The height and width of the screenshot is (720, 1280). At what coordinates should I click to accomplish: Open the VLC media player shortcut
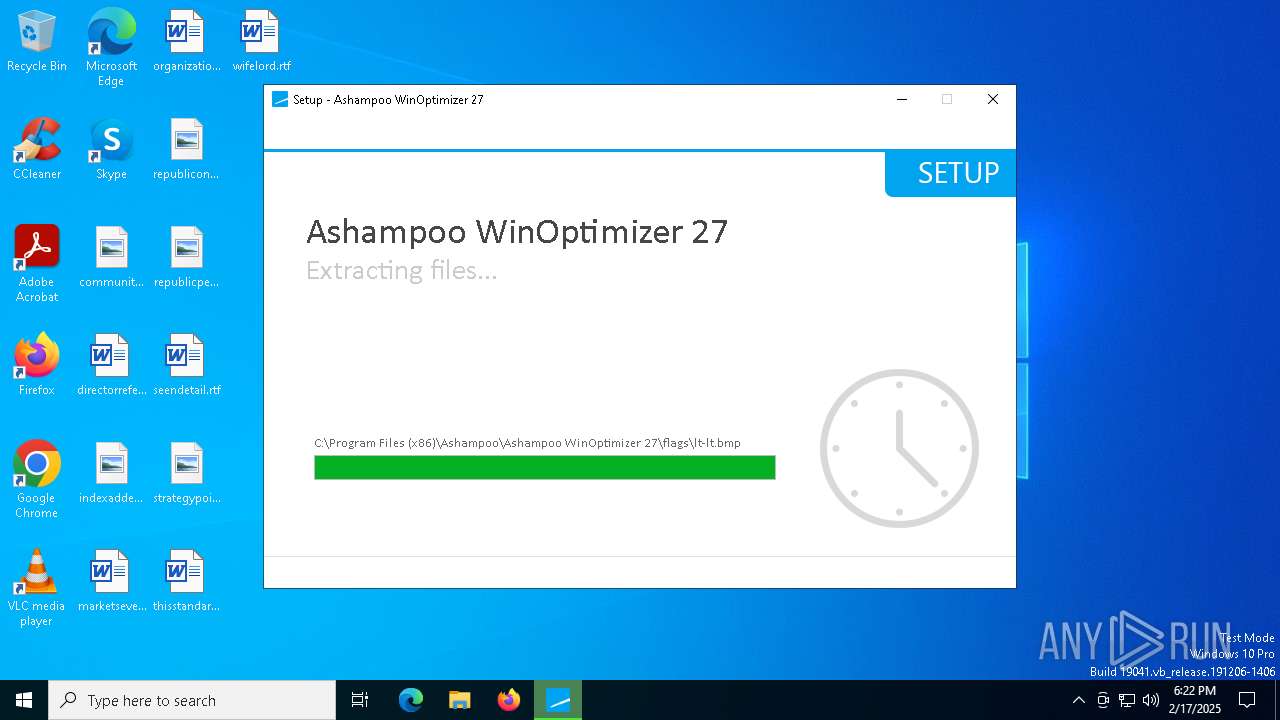[37, 587]
